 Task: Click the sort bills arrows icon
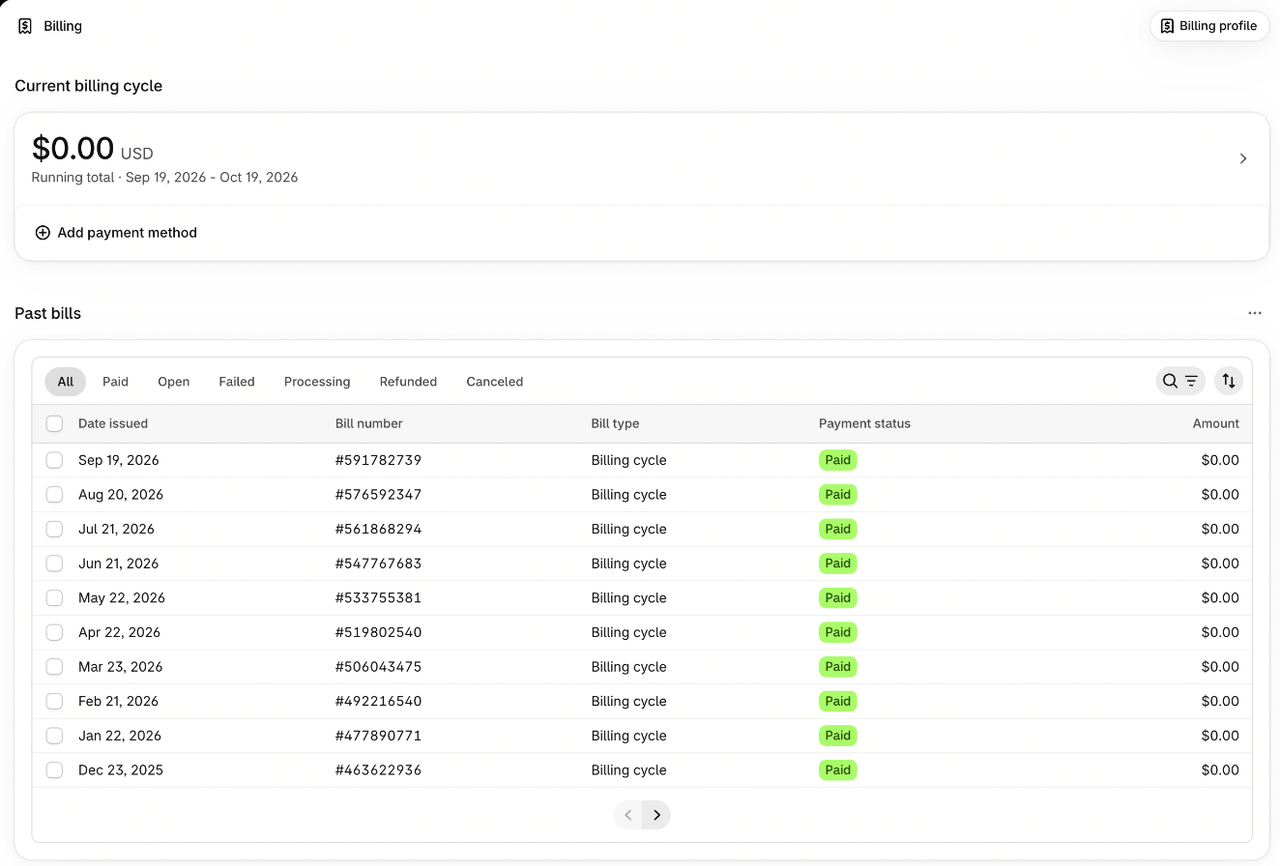[x=1229, y=381]
